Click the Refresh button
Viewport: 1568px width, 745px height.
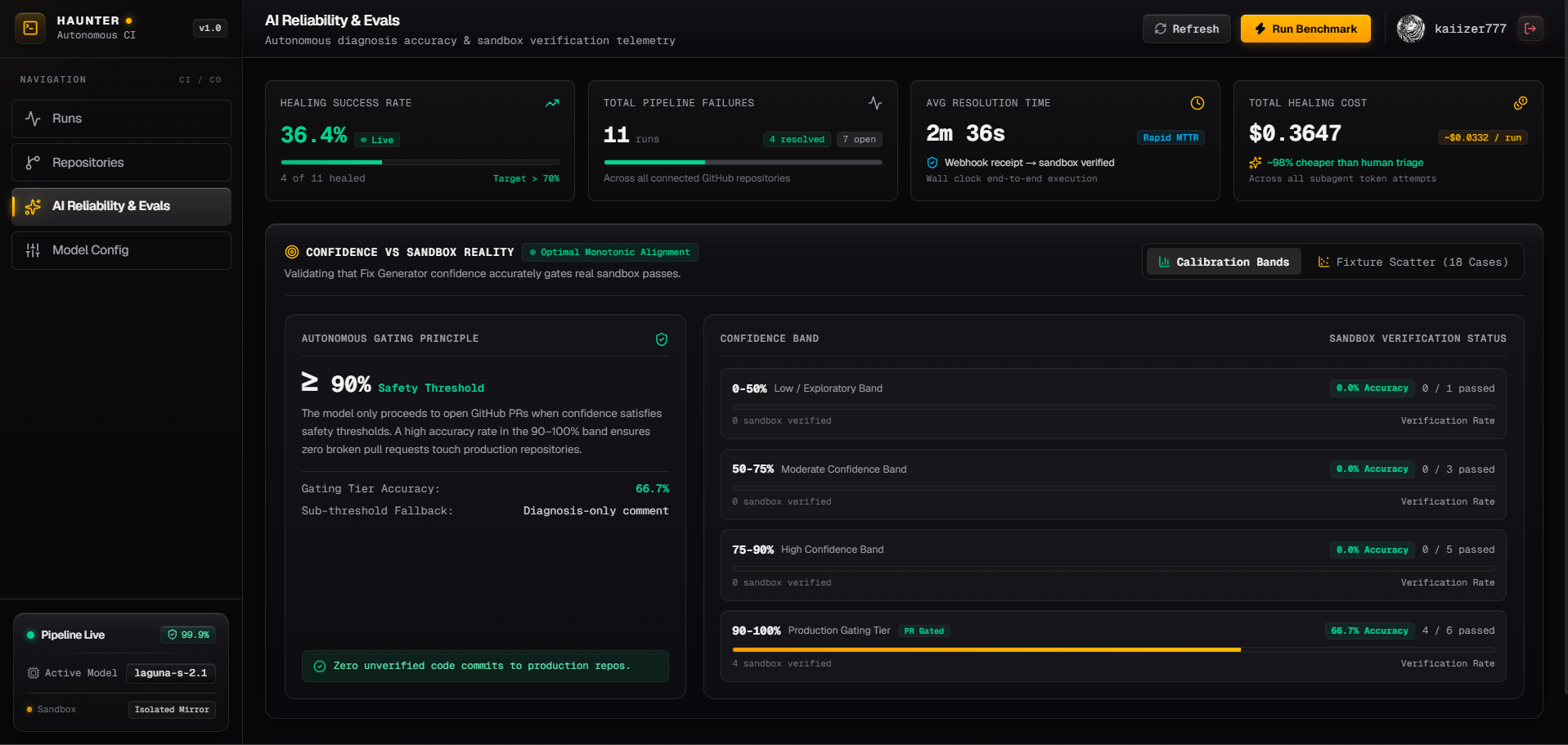(1186, 29)
